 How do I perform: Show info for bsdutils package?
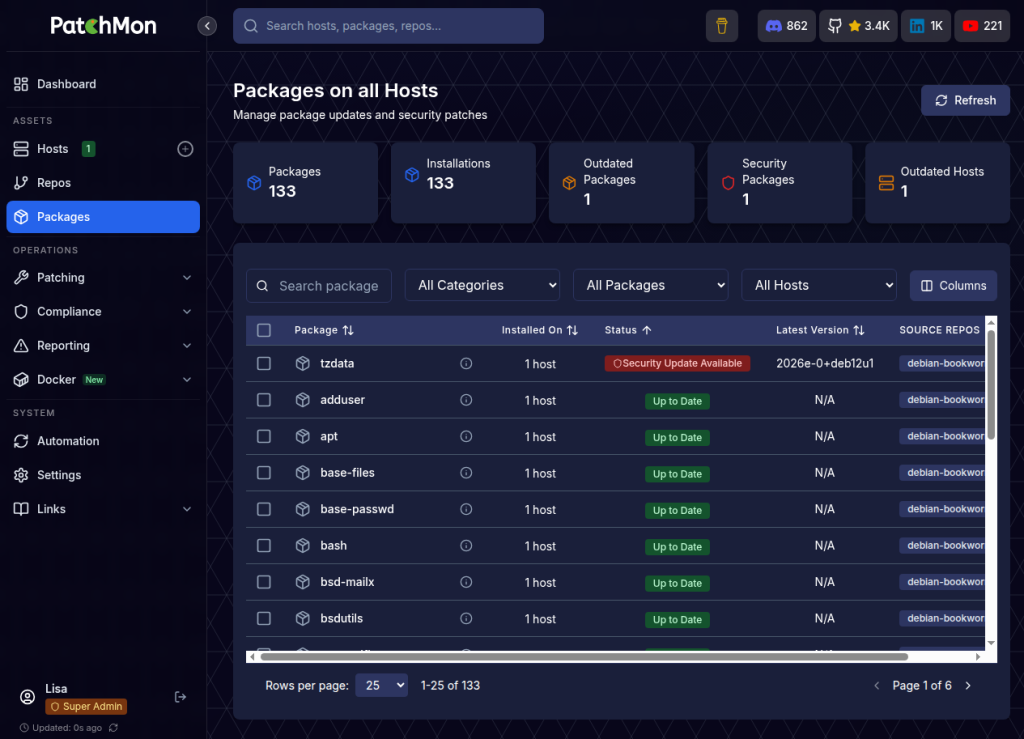(x=466, y=618)
